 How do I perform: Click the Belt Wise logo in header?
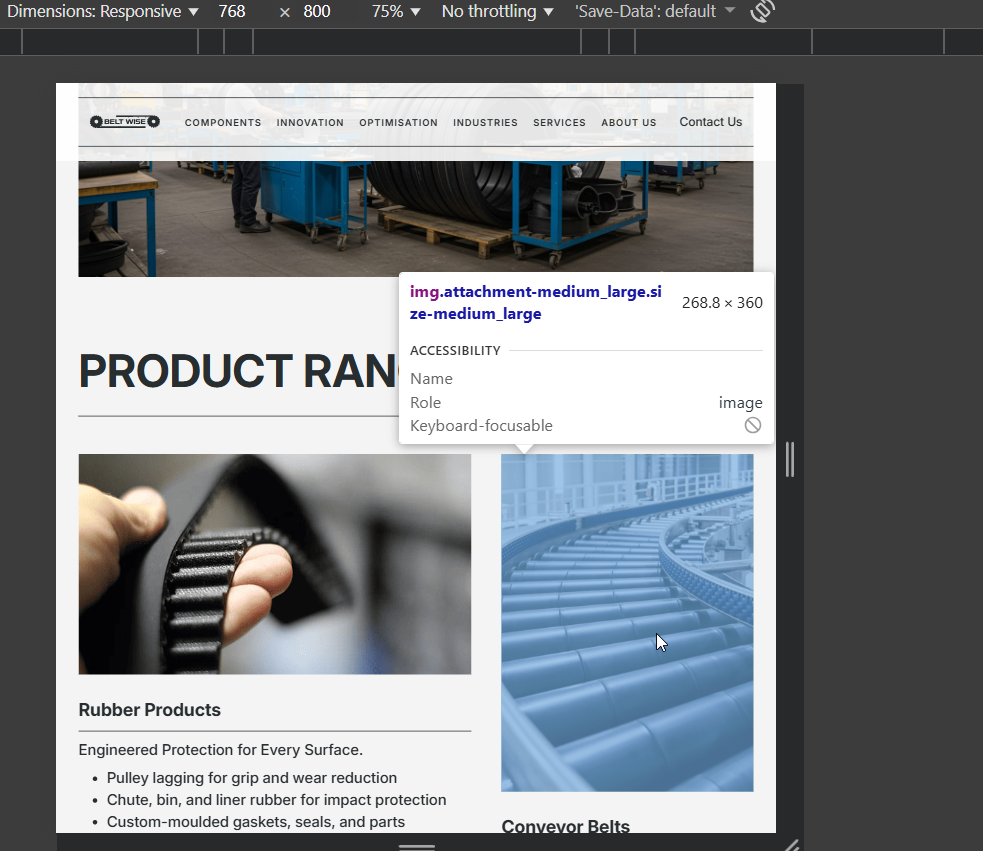[x=125, y=122]
